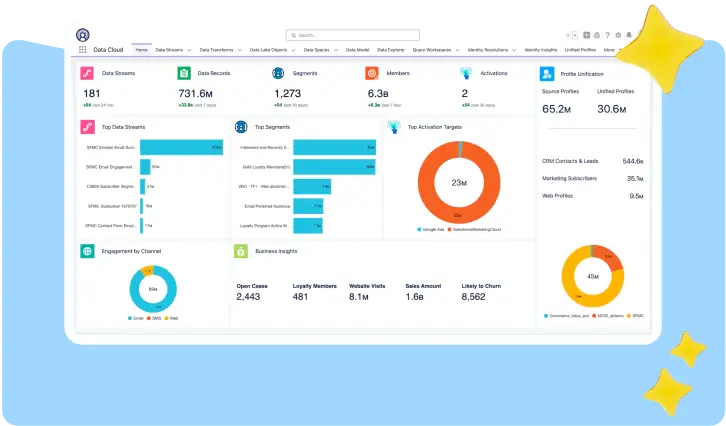Click the green Data Records icon
Viewport: 726px width, 426px height.
(184, 73)
